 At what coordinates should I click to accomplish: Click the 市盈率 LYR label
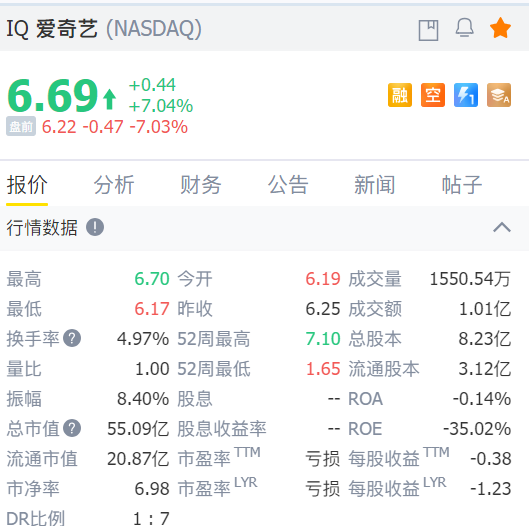click(x=218, y=487)
